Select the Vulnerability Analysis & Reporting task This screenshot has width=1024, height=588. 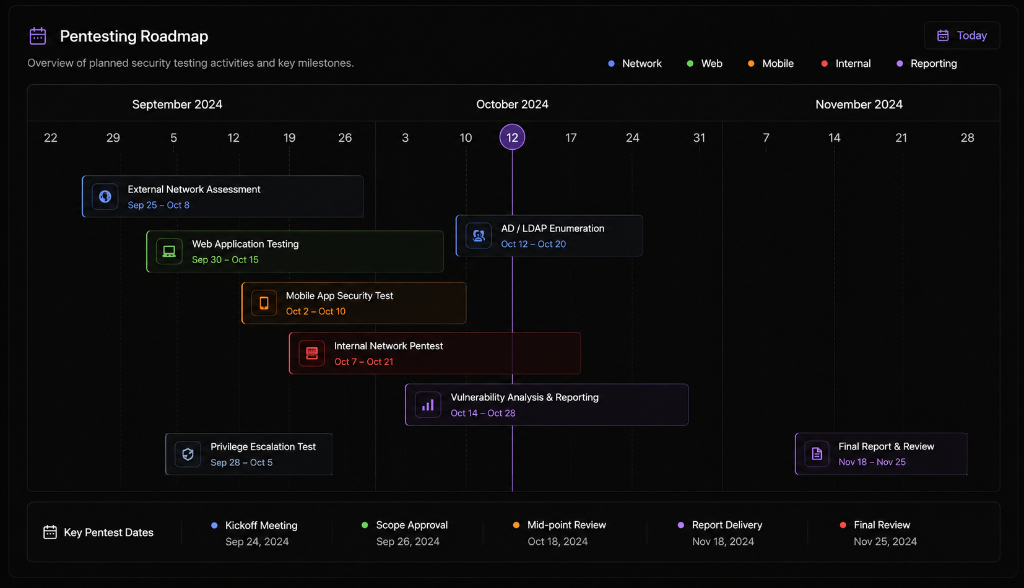click(547, 405)
